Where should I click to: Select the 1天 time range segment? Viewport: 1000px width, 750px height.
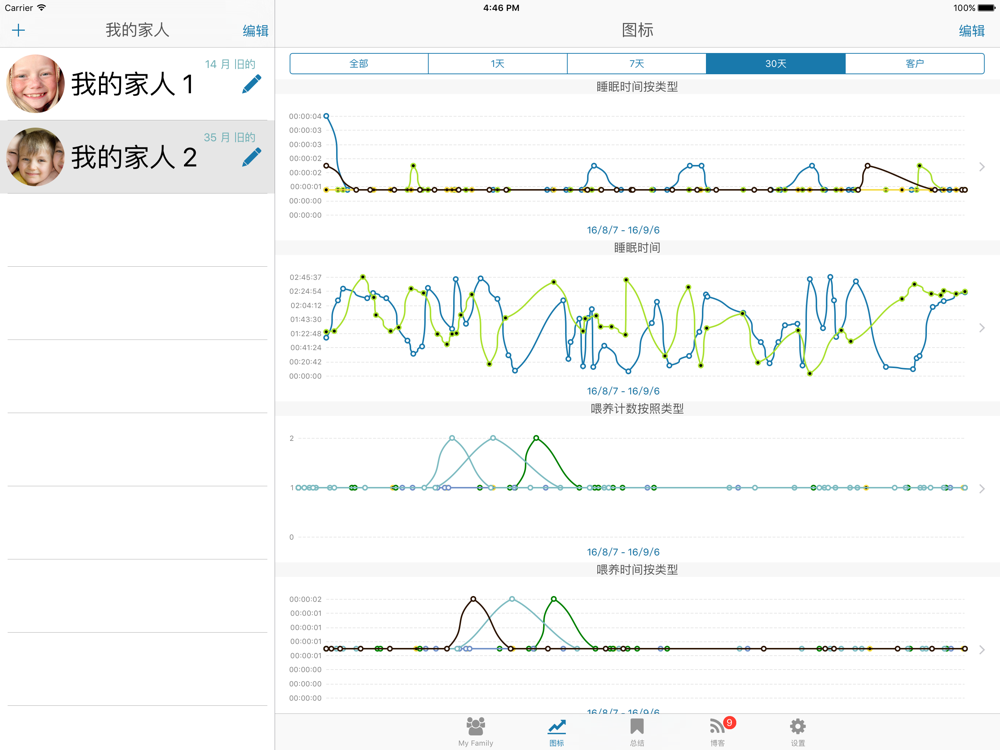click(497, 64)
